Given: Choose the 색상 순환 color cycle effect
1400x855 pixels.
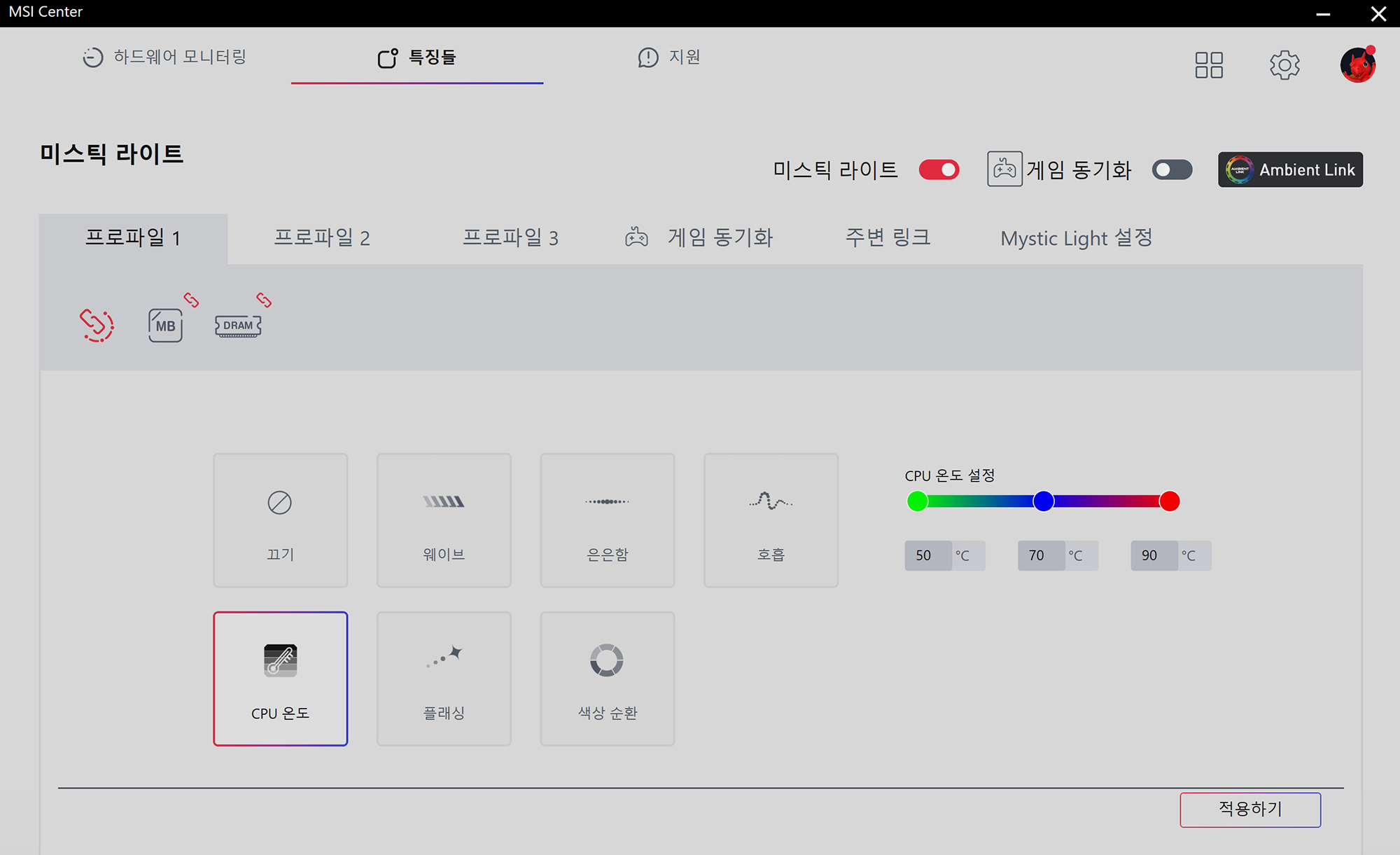Looking at the screenshot, I should [607, 679].
